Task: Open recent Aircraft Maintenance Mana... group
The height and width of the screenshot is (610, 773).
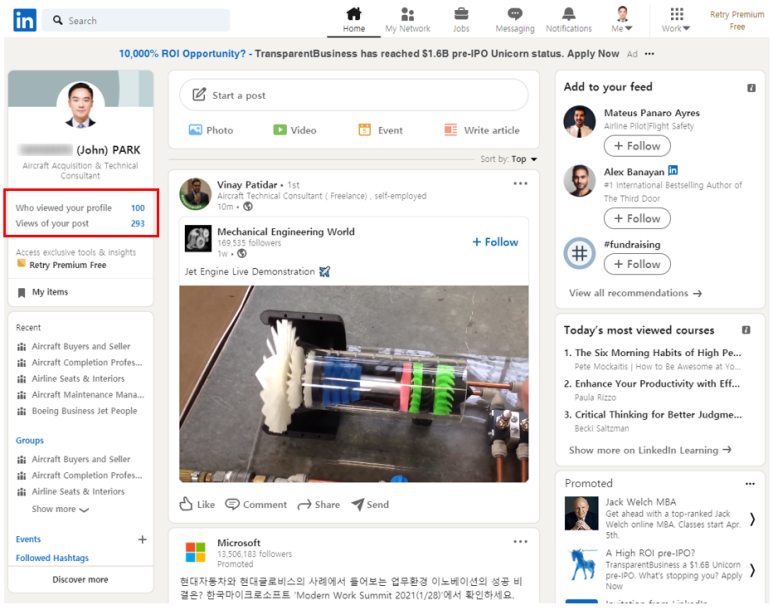Action: point(88,395)
